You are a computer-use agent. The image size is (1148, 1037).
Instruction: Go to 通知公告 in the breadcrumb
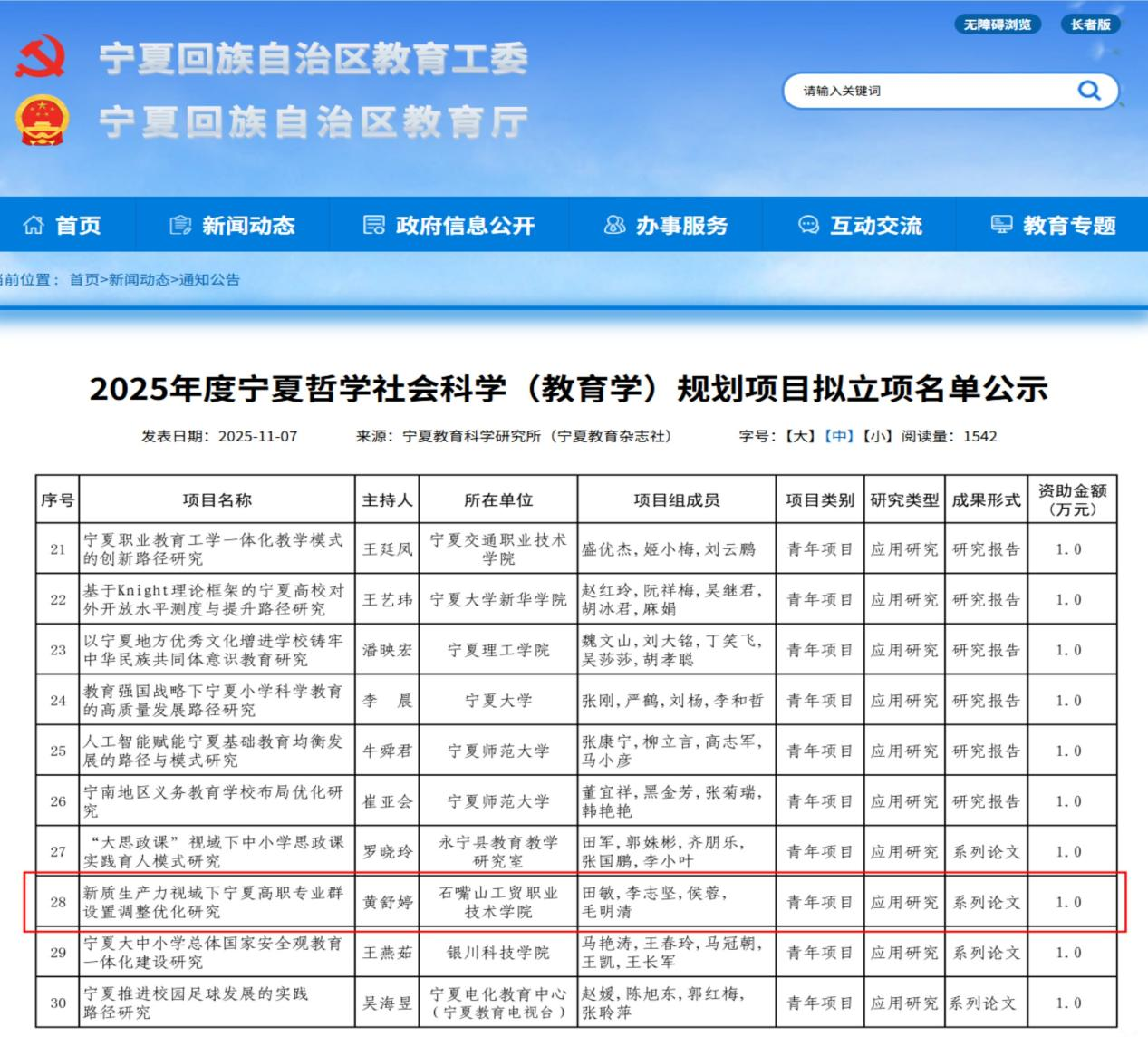pos(209,279)
